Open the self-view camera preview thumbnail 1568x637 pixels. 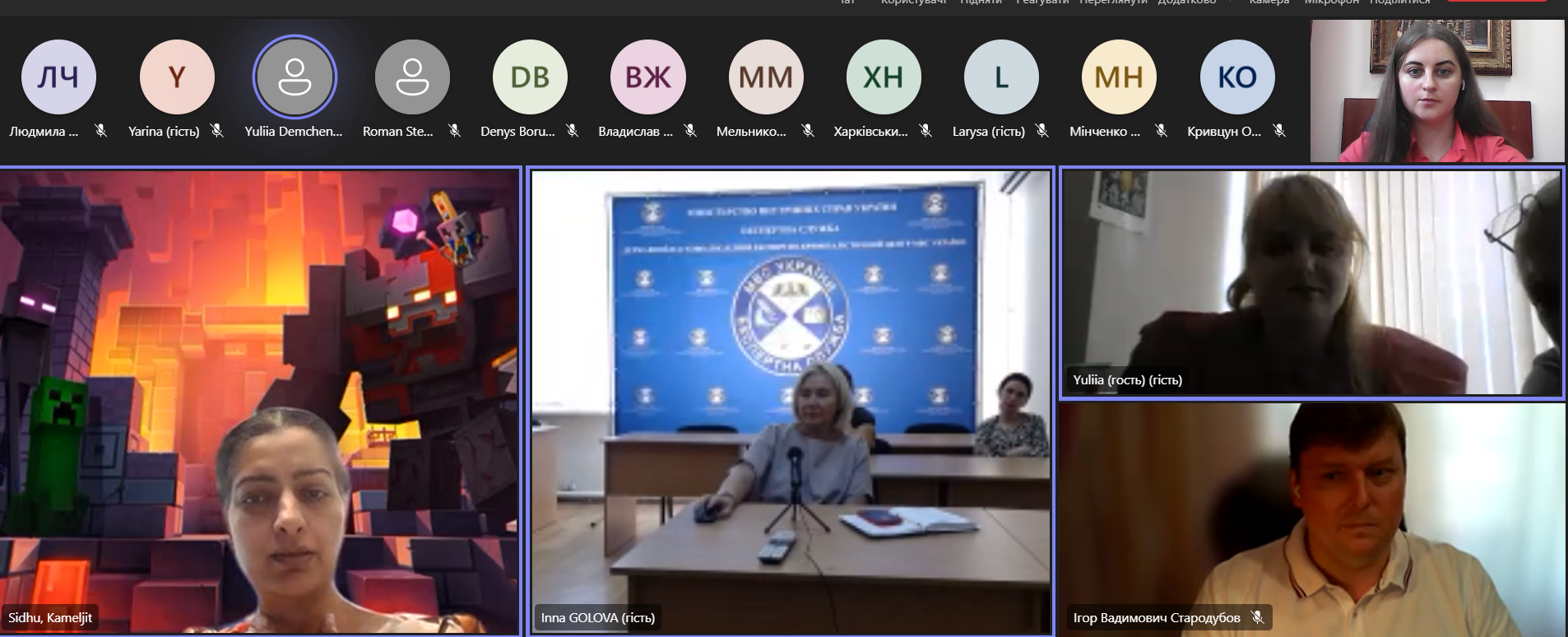tap(1437, 91)
